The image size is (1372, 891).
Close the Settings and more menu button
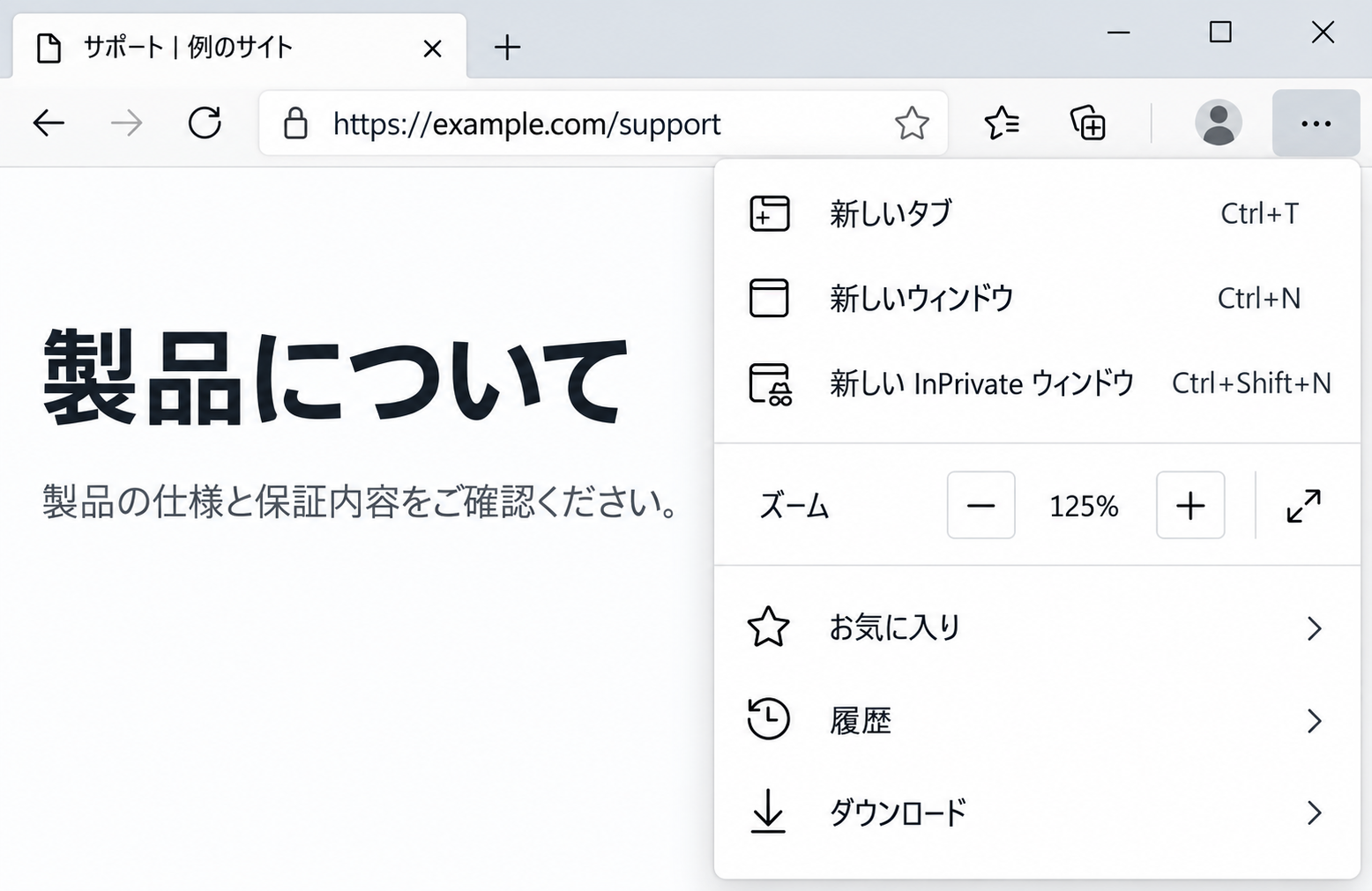(1316, 123)
